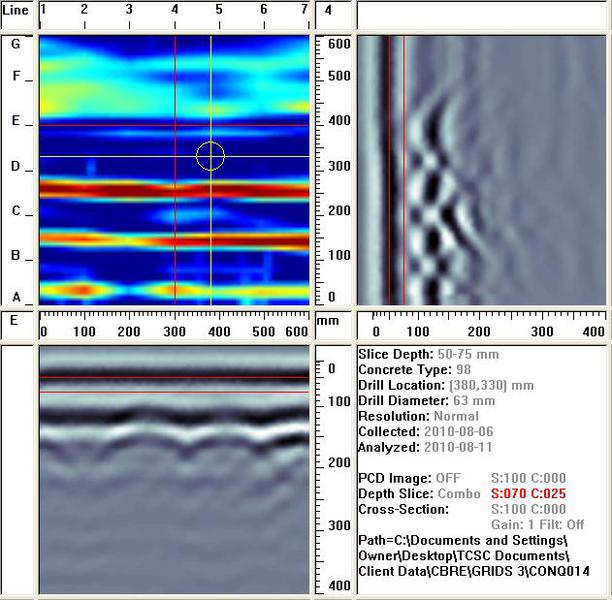The width and height of the screenshot is (612, 600).
Task: Select row label B on left axis
Action: coord(15,255)
